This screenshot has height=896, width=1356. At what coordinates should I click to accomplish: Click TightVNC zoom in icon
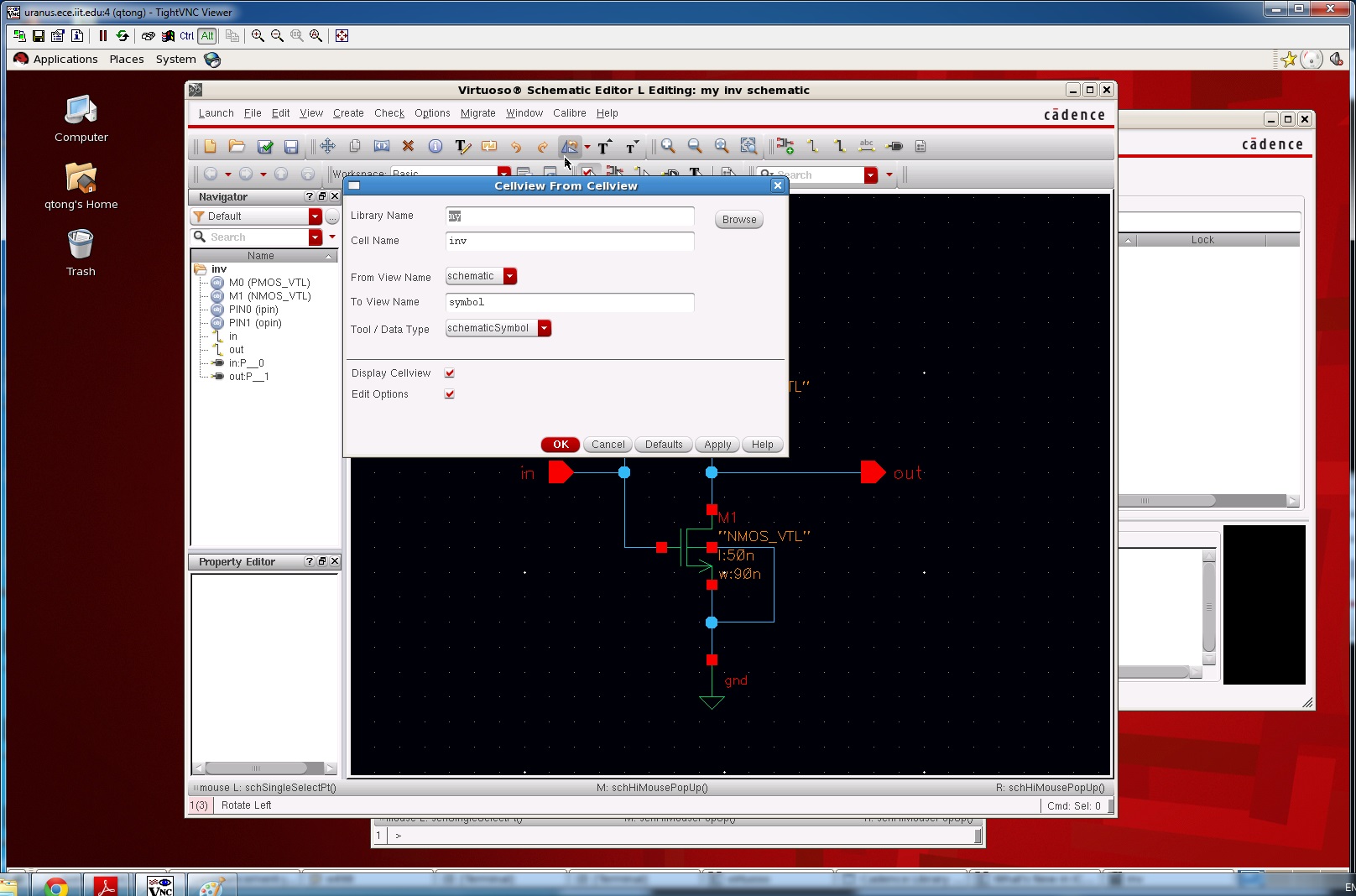(258, 36)
